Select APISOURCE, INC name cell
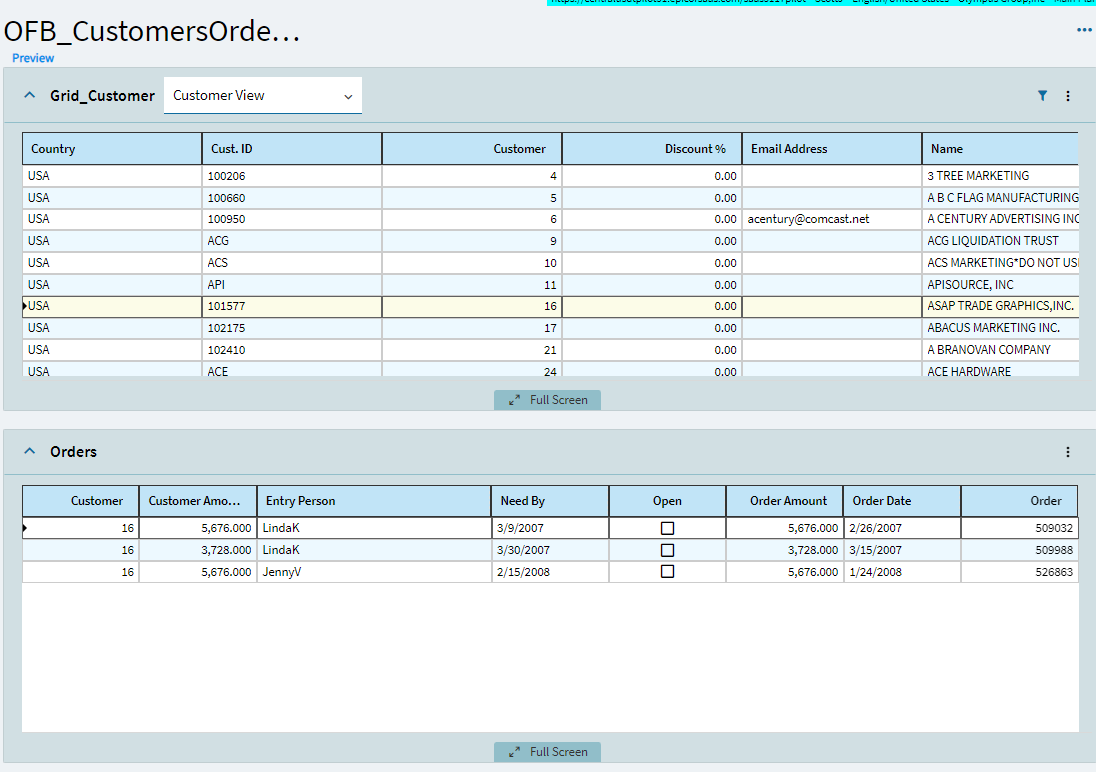The height and width of the screenshot is (772, 1096). click(x=1000, y=285)
